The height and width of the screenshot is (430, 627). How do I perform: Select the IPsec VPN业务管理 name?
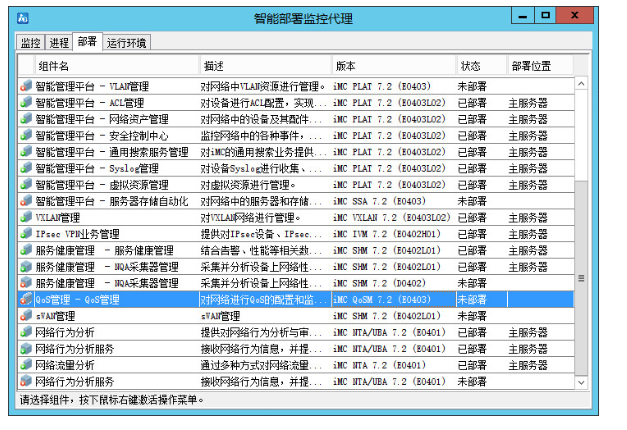[x=77, y=234]
